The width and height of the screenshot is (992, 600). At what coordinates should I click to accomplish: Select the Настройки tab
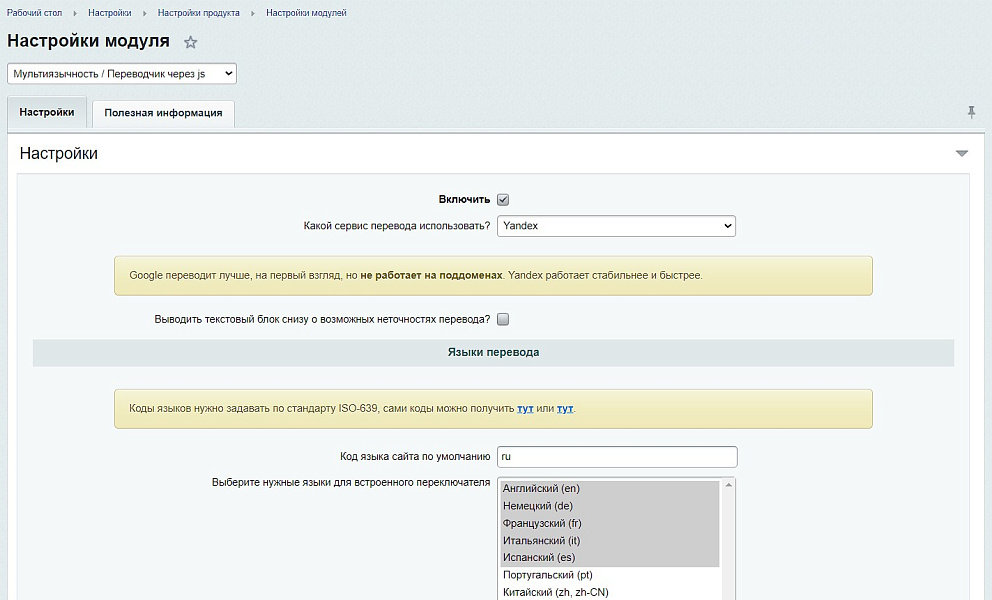(x=47, y=113)
